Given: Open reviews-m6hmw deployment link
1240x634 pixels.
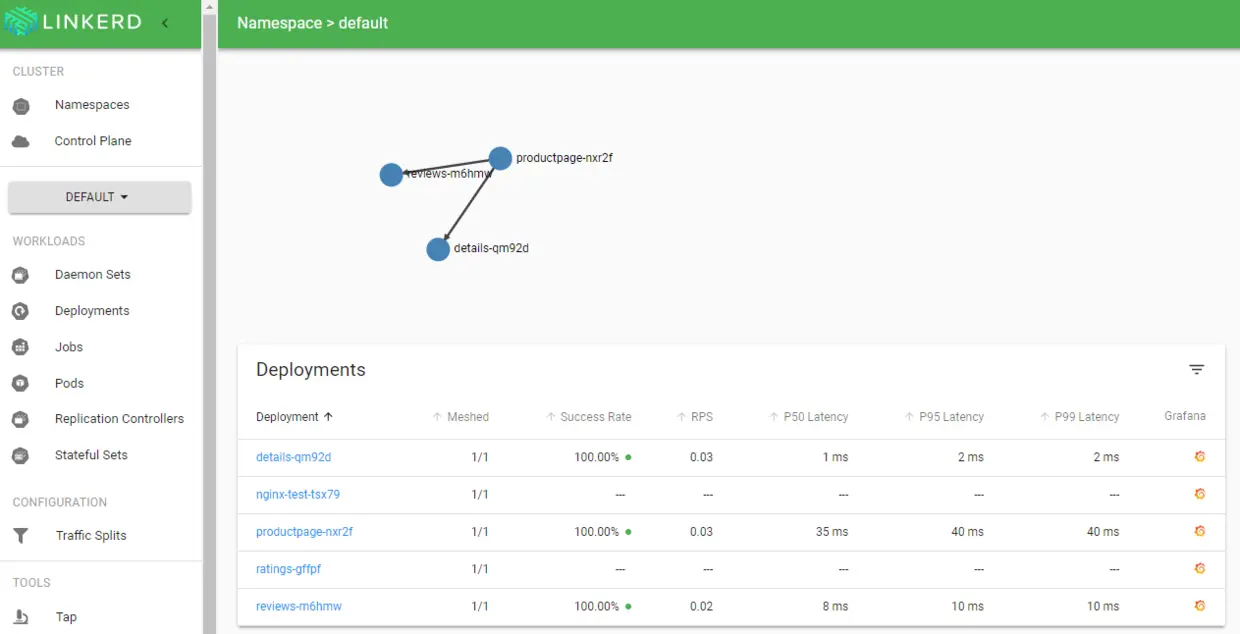Looking at the screenshot, I should (x=299, y=606).
